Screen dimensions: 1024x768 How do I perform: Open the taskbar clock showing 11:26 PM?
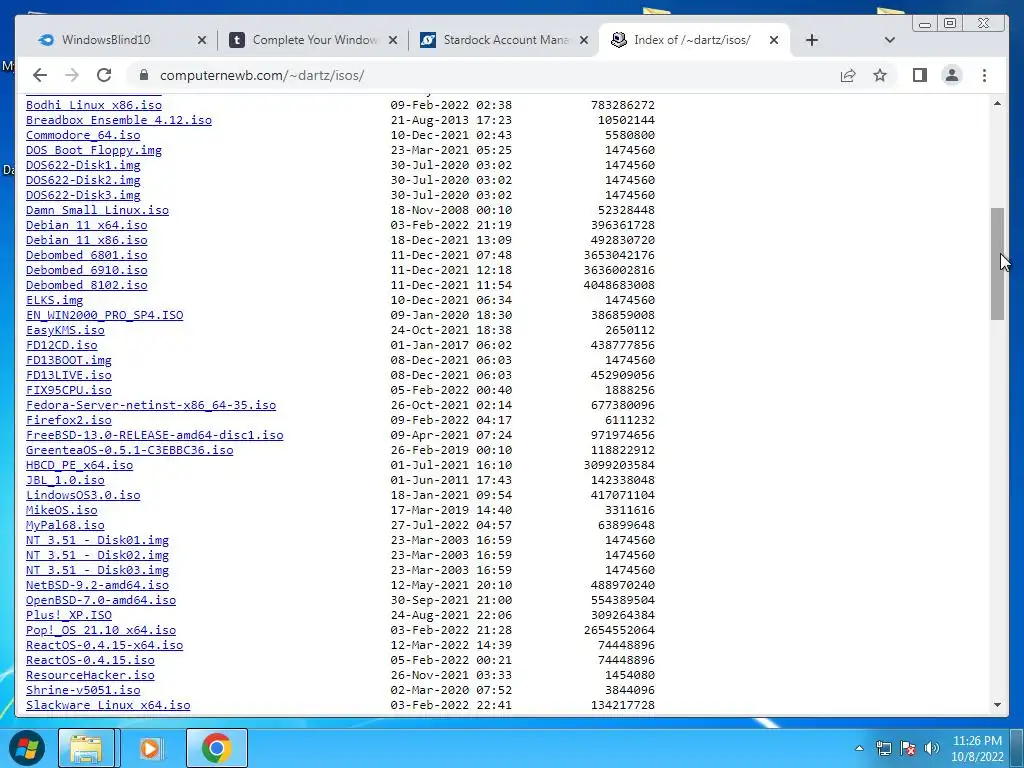point(977,748)
